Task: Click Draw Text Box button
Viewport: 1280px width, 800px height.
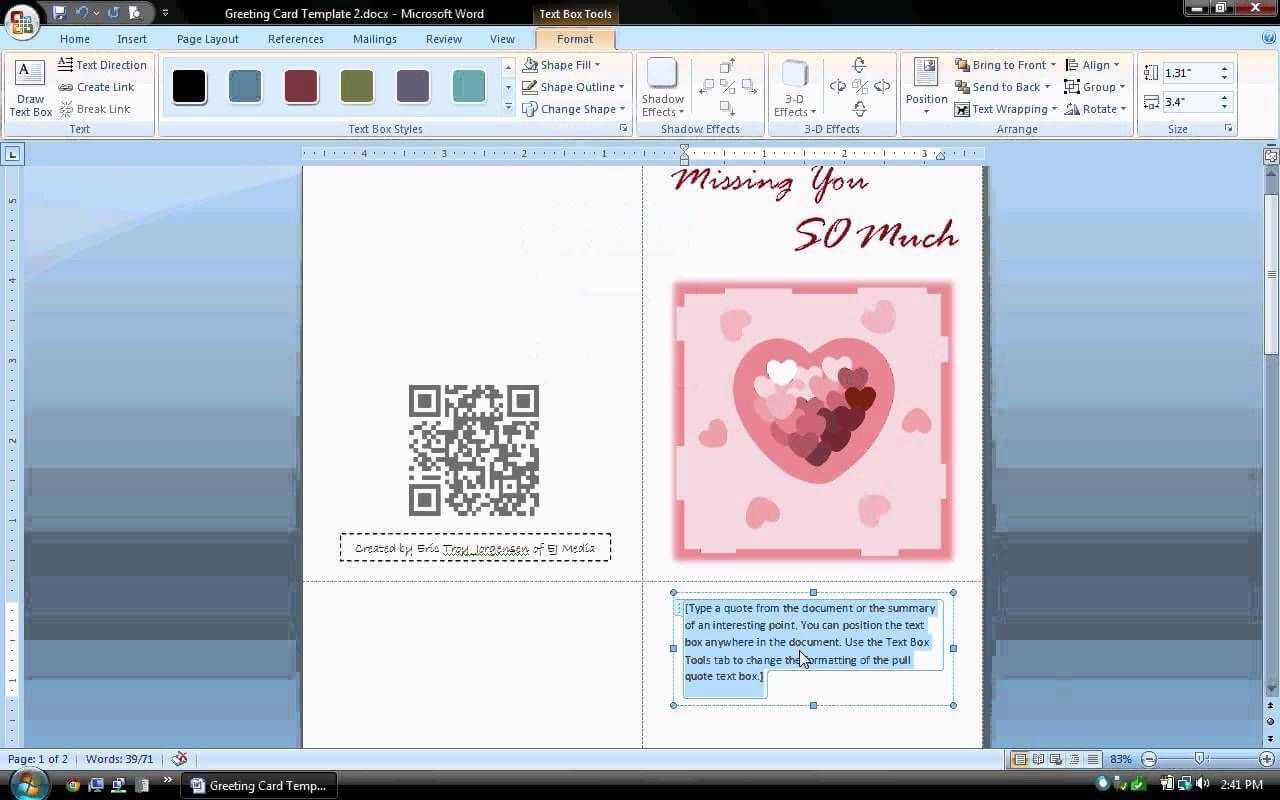Action: coord(30,88)
